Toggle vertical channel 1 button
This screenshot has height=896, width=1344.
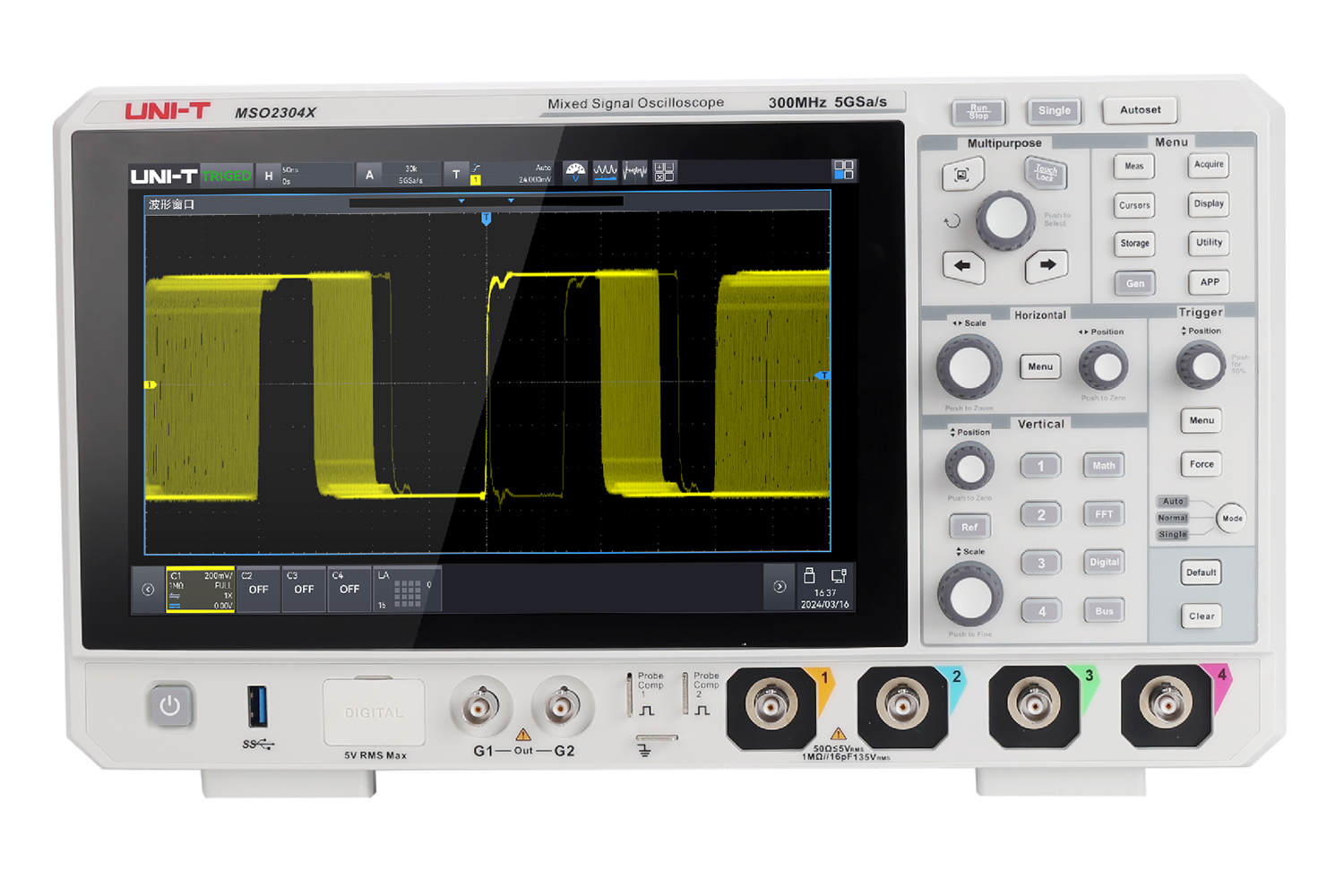(1040, 466)
